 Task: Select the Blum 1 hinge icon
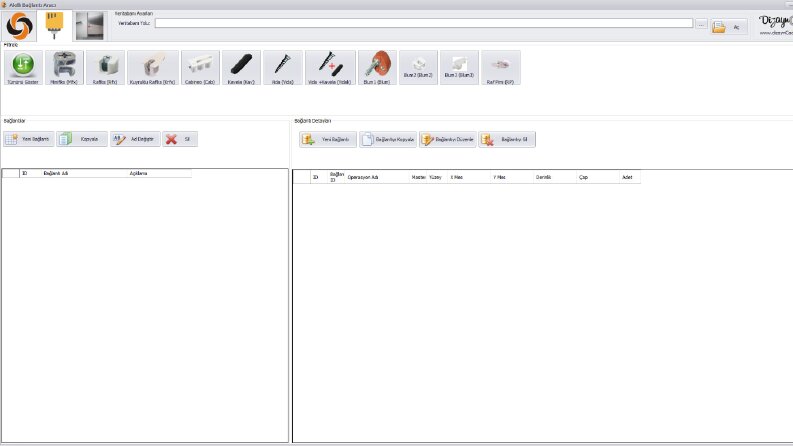click(377, 68)
